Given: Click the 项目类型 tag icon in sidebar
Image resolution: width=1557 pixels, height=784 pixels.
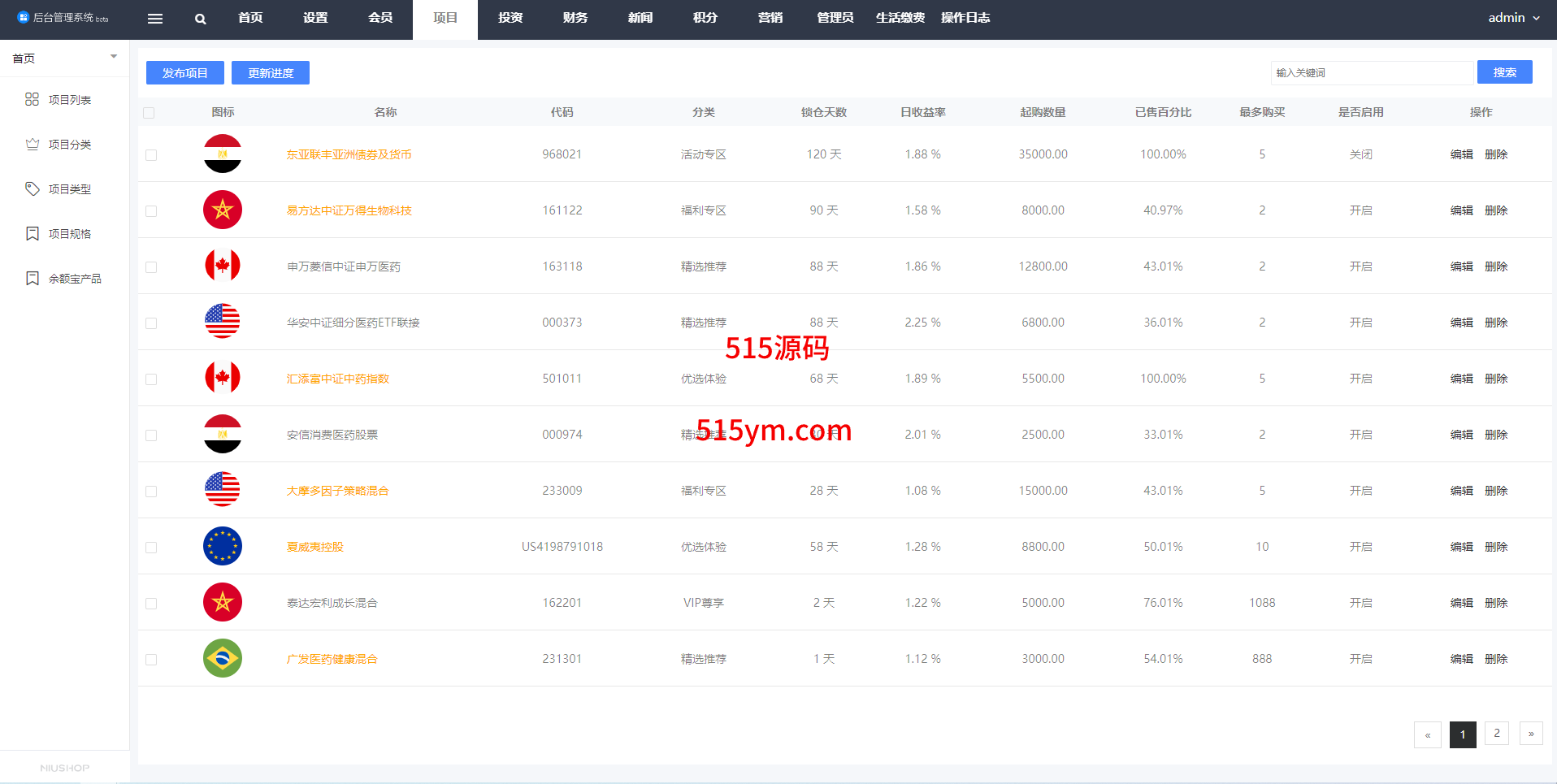Looking at the screenshot, I should point(33,188).
